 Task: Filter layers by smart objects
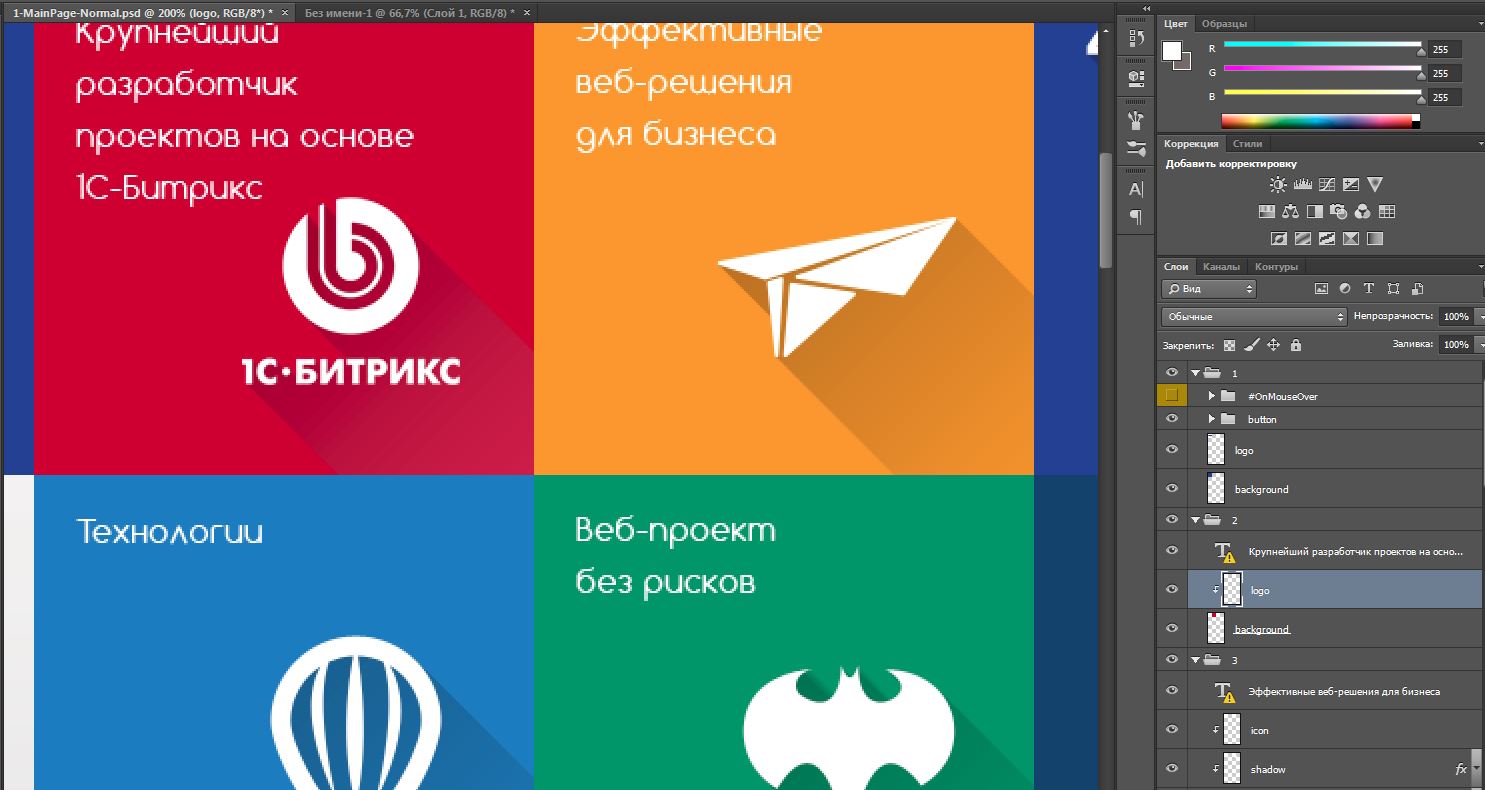1418,289
